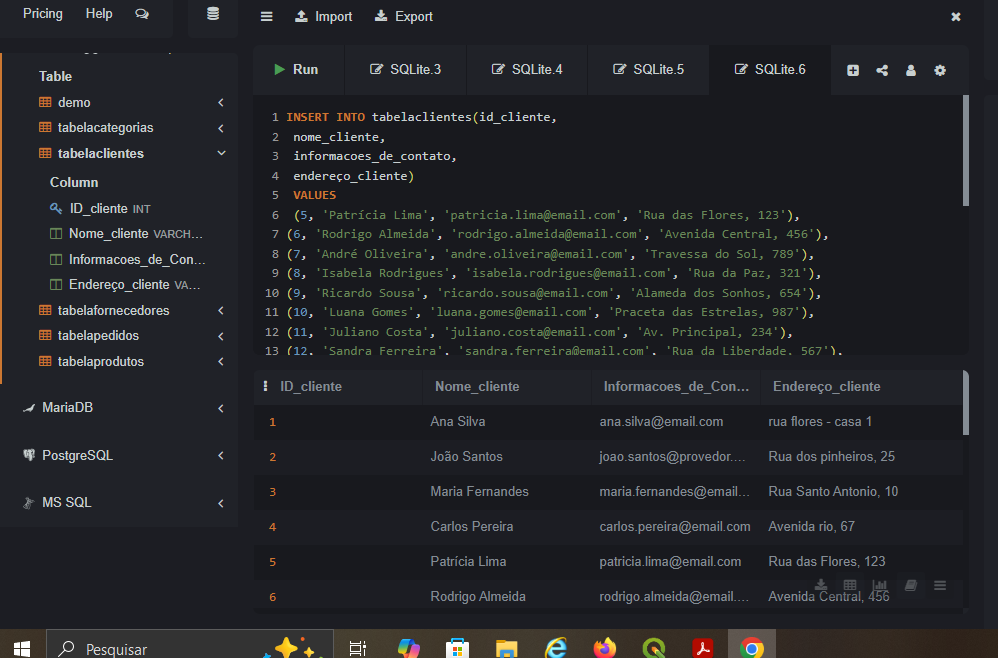Open the Help menu item
The image size is (998, 658).
(99, 13)
